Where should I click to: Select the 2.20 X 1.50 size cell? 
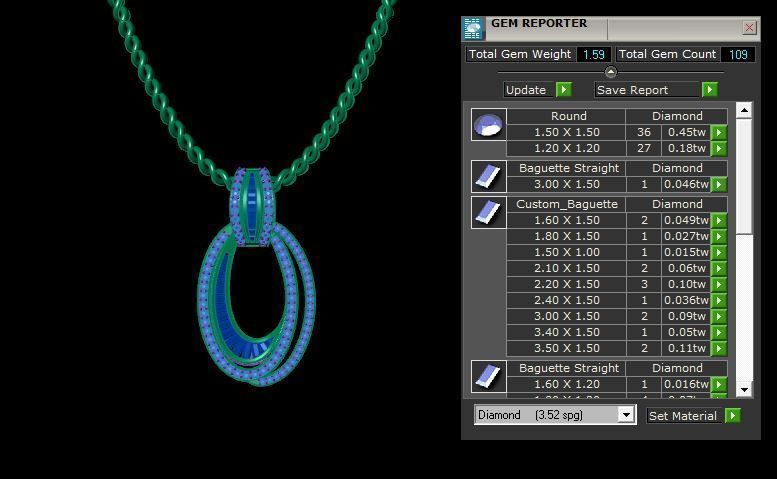(x=566, y=284)
